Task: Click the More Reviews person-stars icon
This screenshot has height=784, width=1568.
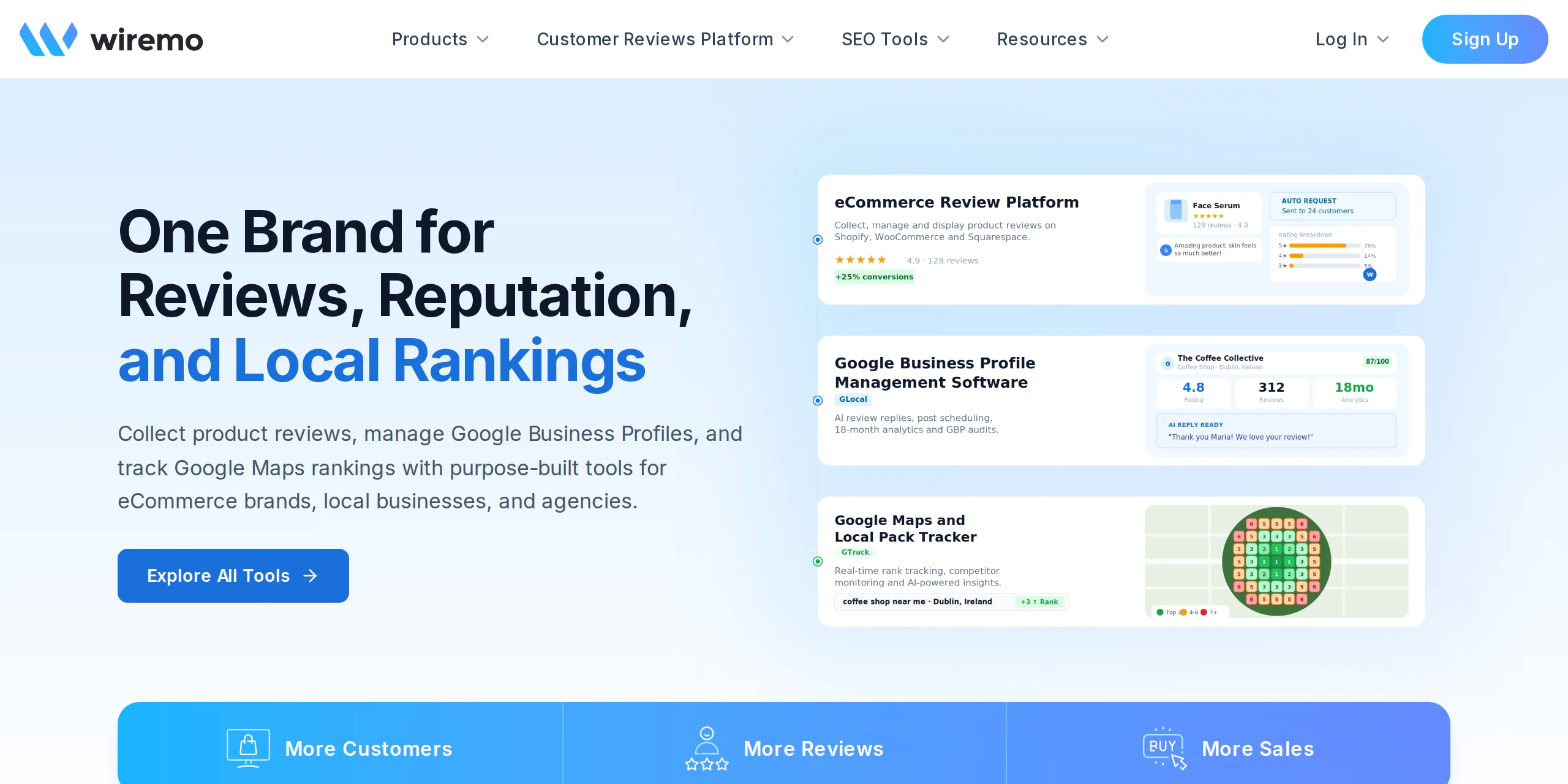Action: pos(707,748)
